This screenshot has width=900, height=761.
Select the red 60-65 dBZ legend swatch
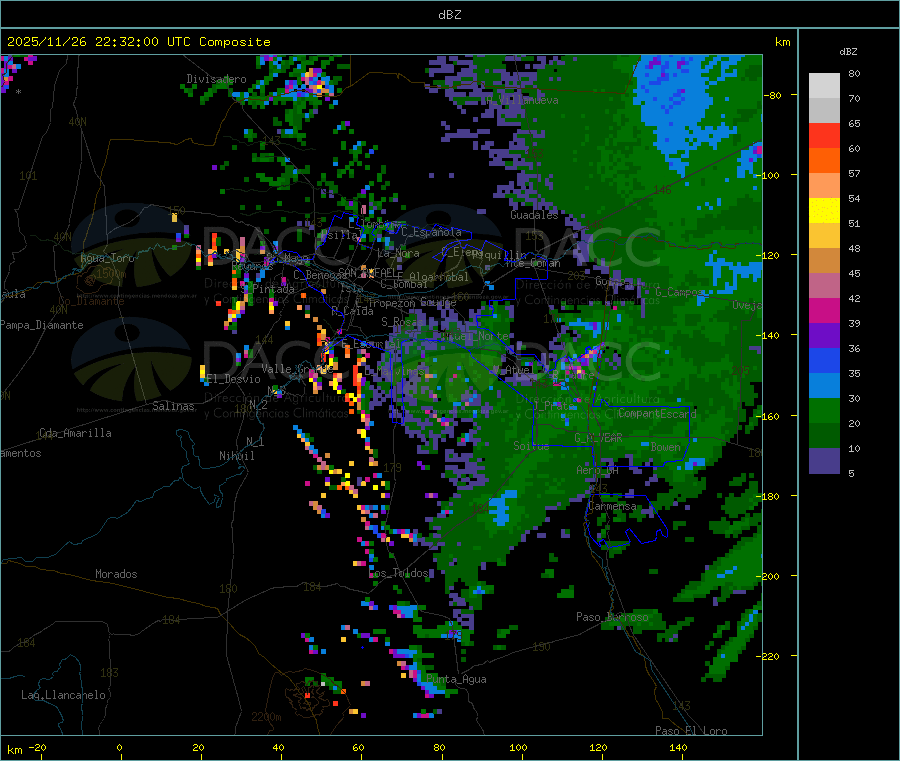pyautogui.click(x=824, y=135)
